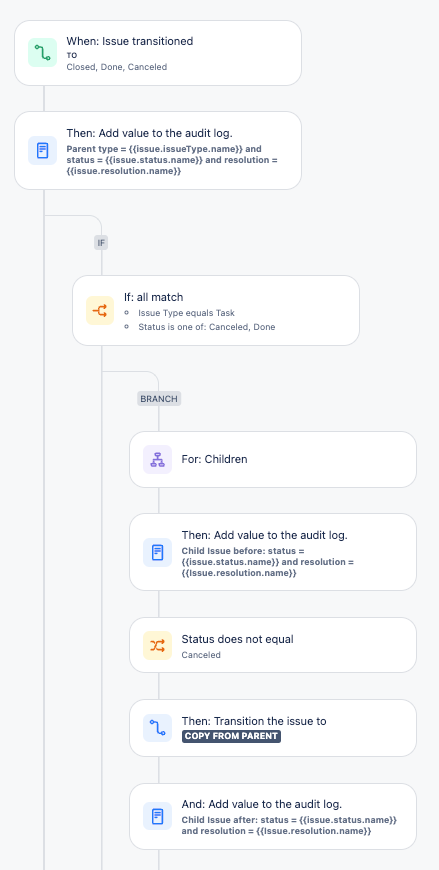This screenshot has width=439, height=870.
Task: Click the purple For Children hierarchy icon
Action: pyautogui.click(x=158, y=459)
